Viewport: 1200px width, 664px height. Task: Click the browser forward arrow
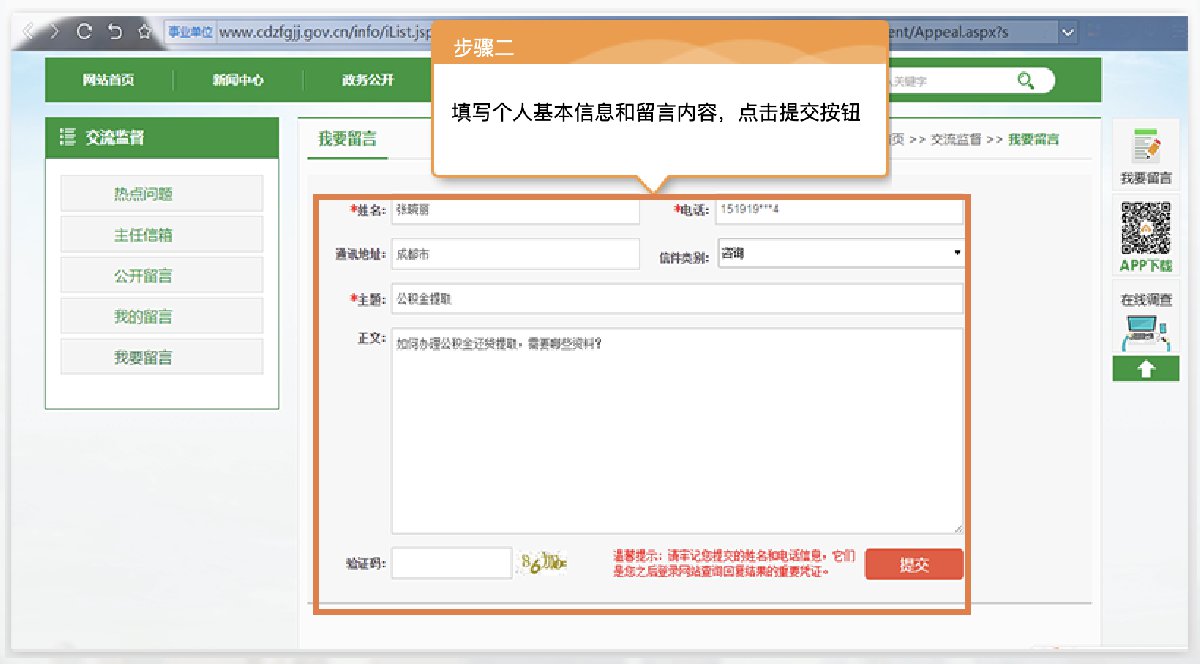click(54, 32)
